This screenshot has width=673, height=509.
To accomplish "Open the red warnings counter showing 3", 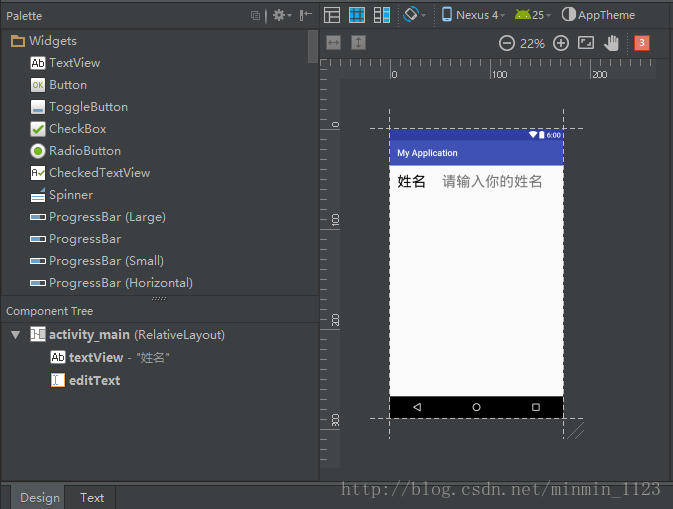I will (x=642, y=42).
